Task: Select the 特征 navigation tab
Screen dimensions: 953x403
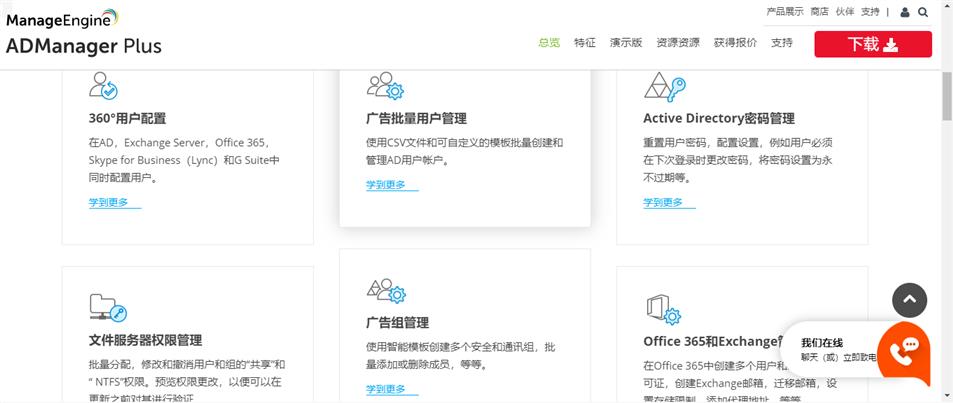Action: [585, 43]
